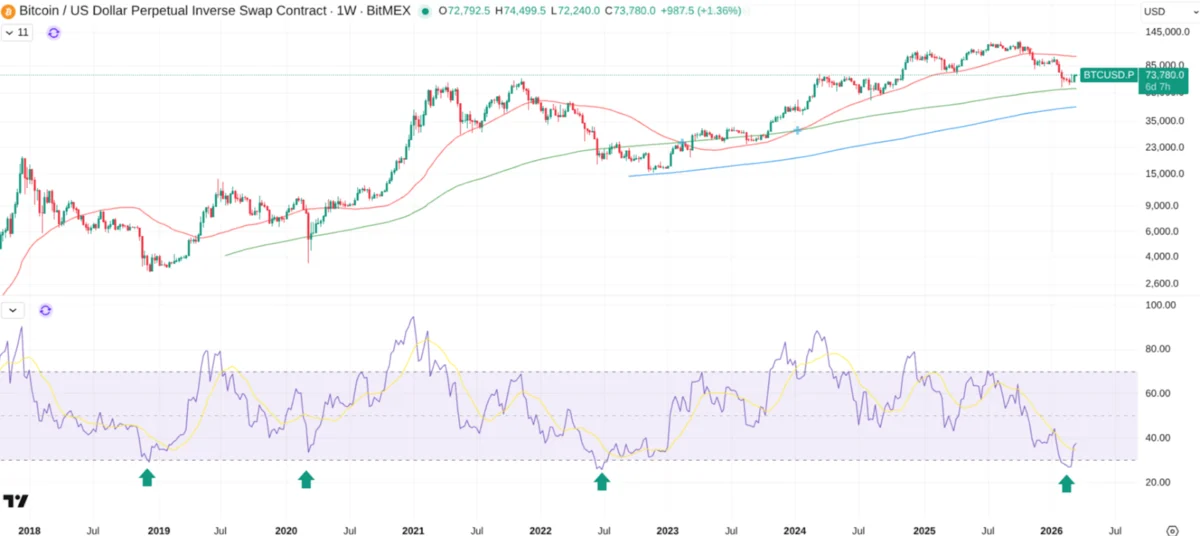Viewport: 1200px width, 536px height.
Task: Click the green arrow marker near 2020
Action: (306, 480)
